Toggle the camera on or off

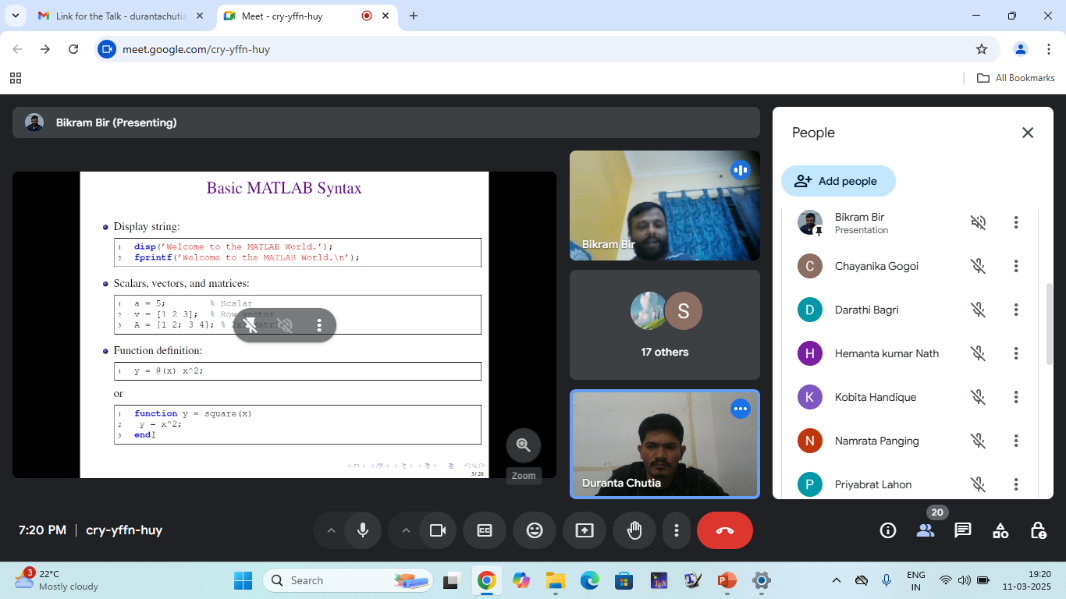tap(437, 530)
